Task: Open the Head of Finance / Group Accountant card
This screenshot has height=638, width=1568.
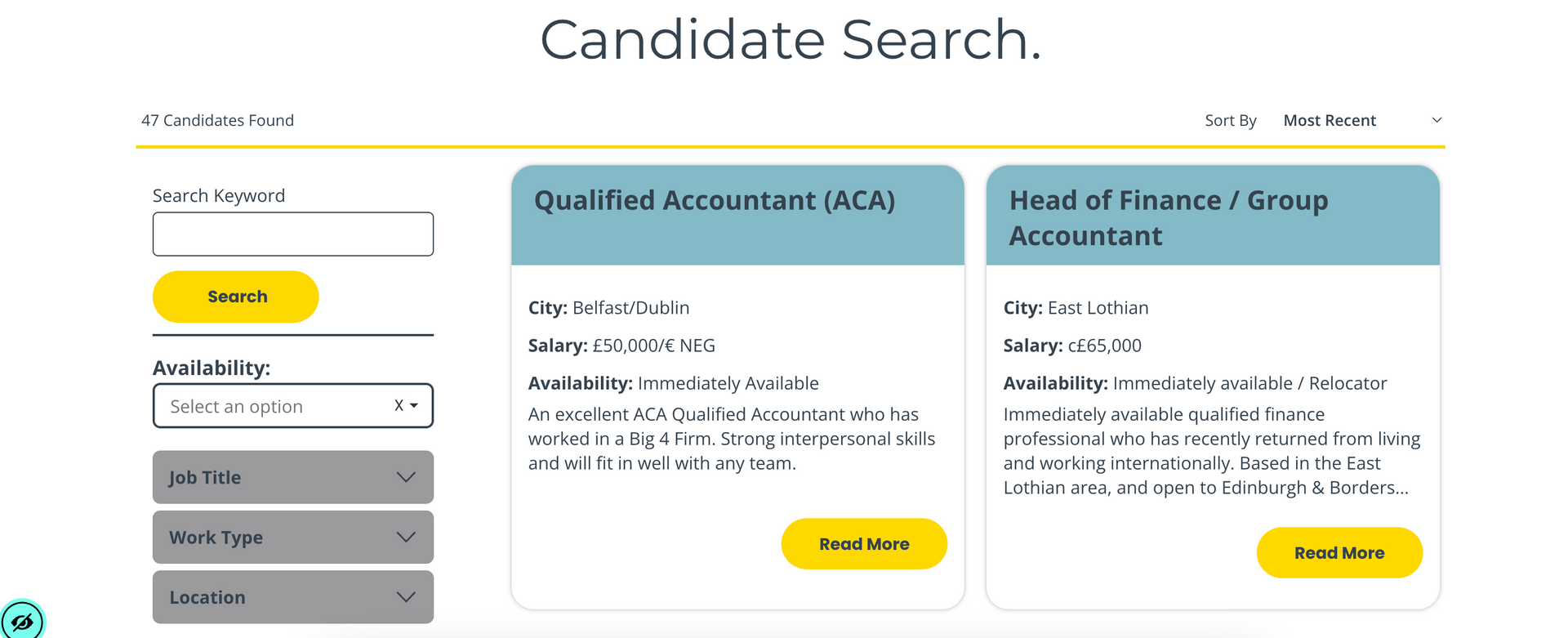Action: tap(1169, 216)
